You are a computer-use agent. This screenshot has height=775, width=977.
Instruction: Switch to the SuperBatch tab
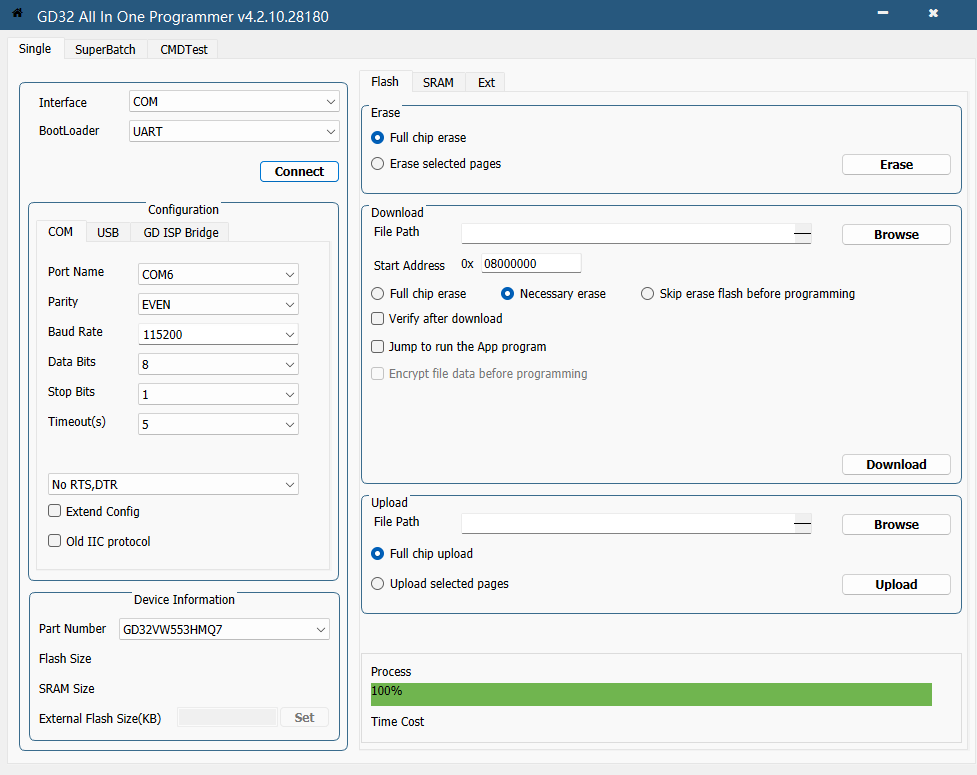(105, 50)
